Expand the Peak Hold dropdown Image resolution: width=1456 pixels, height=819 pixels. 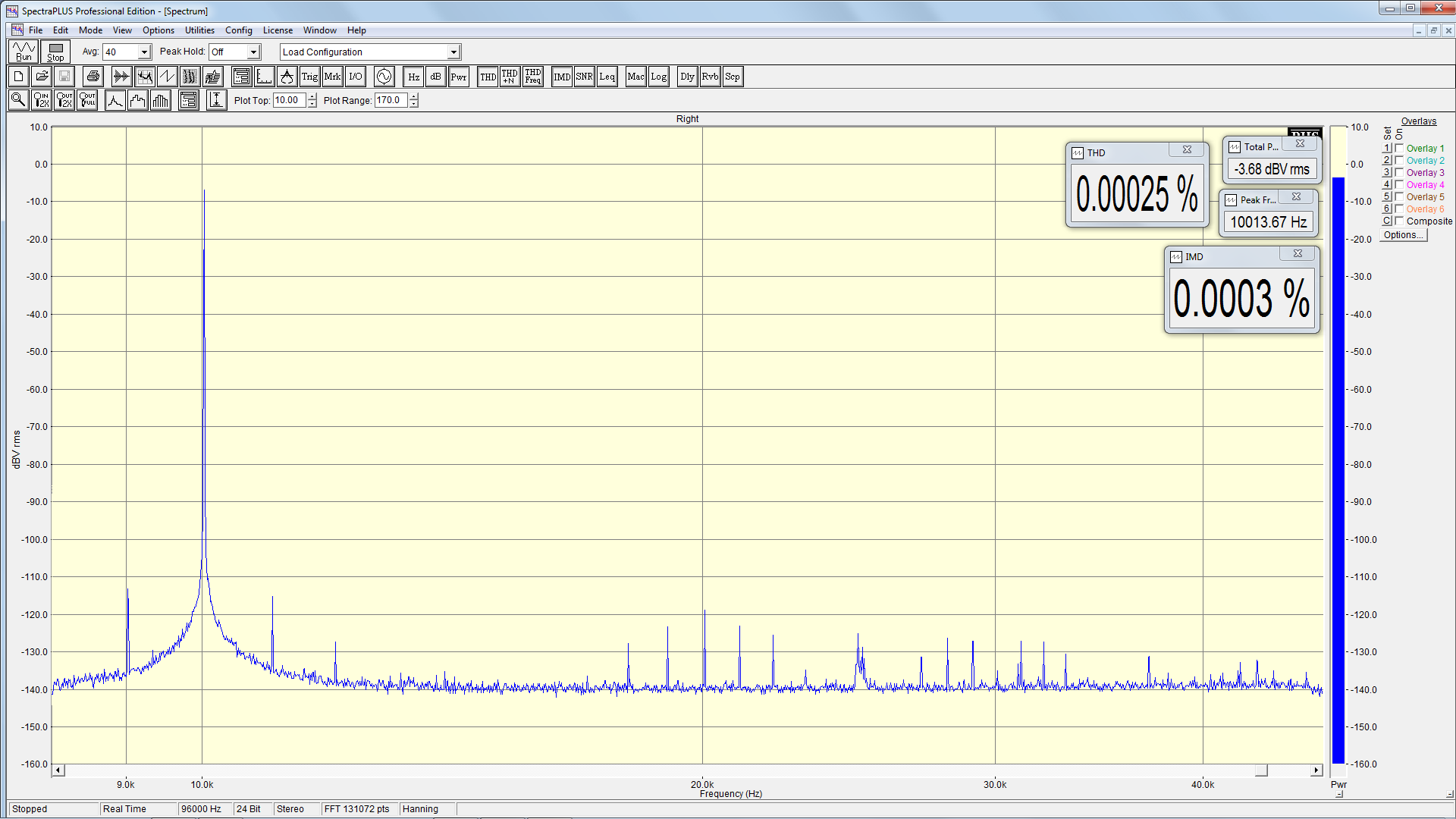click(x=253, y=52)
